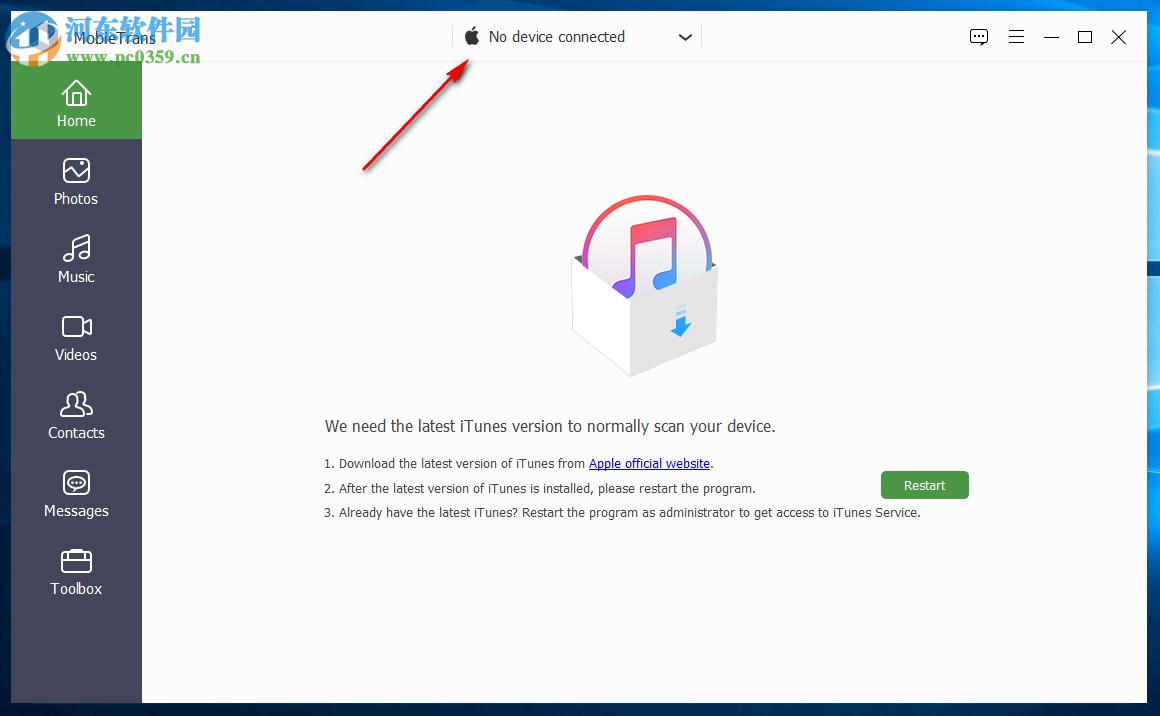1160x716 pixels.
Task: Open the Messages section
Action: click(76, 494)
